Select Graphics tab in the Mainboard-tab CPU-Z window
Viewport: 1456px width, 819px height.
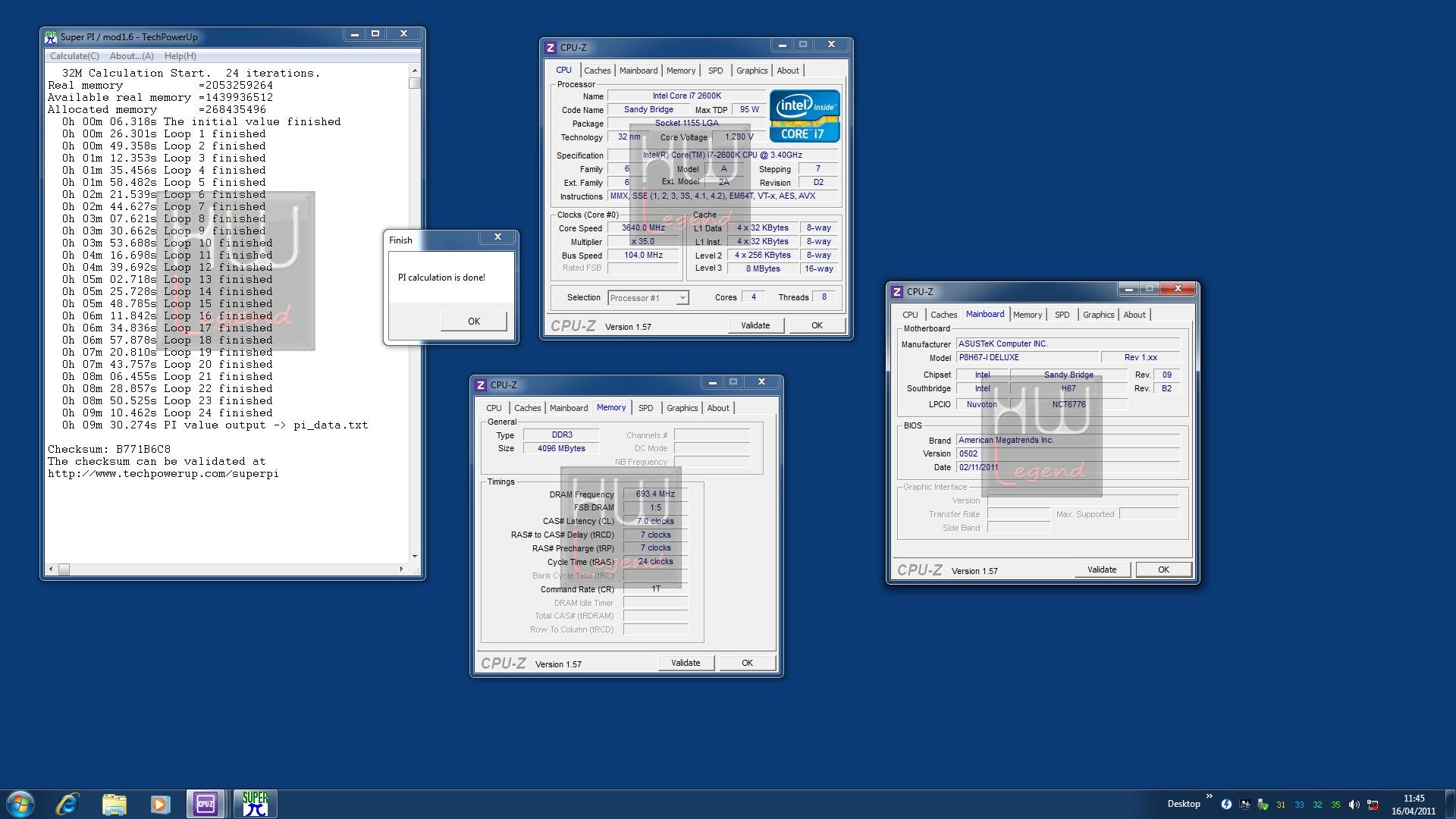point(1098,315)
